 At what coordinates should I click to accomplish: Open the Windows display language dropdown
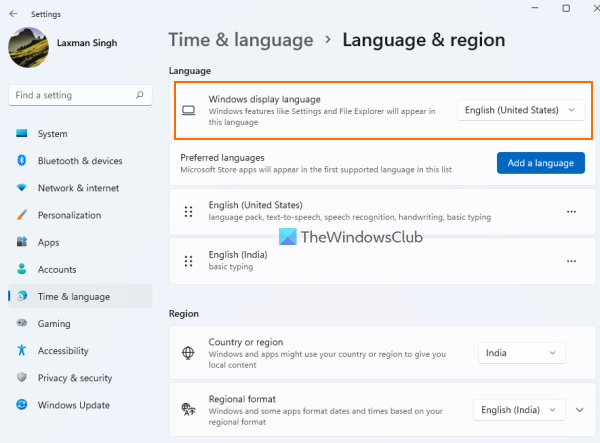tap(521, 110)
